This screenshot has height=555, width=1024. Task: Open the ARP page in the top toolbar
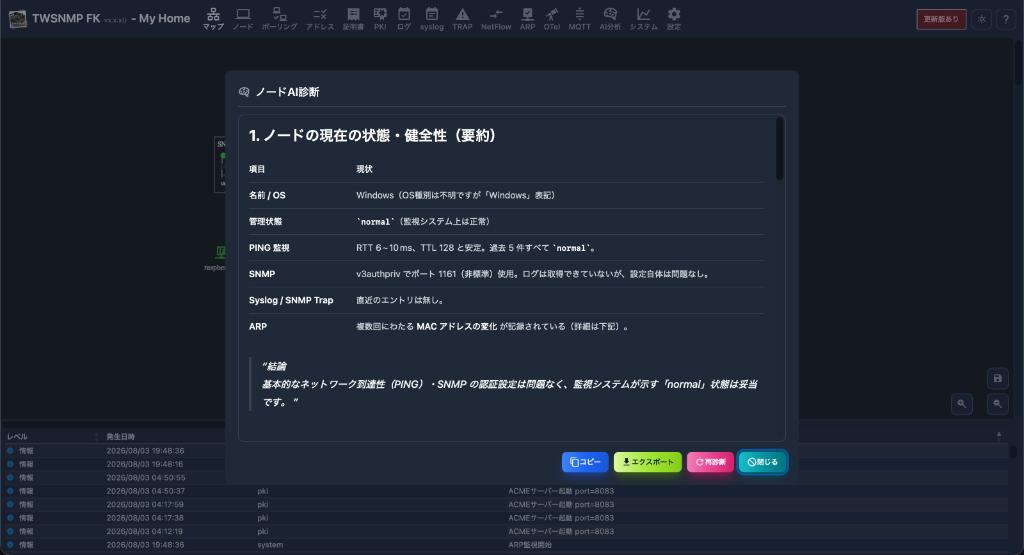(528, 18)
